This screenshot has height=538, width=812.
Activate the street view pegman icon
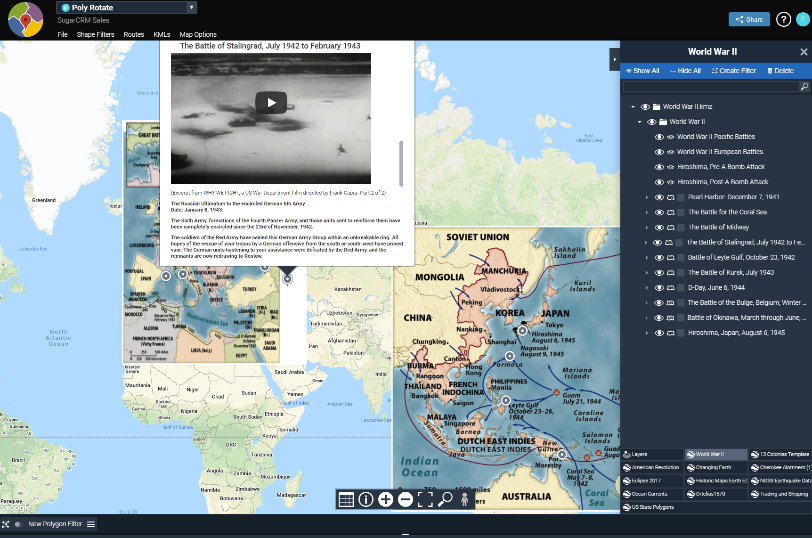pos(465,500)
